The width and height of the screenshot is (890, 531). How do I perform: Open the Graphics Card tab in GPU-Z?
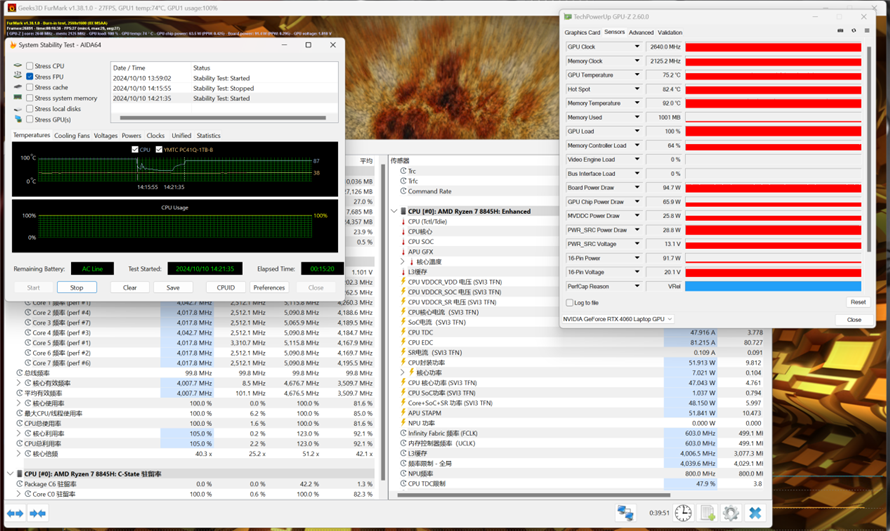[582, 32]
